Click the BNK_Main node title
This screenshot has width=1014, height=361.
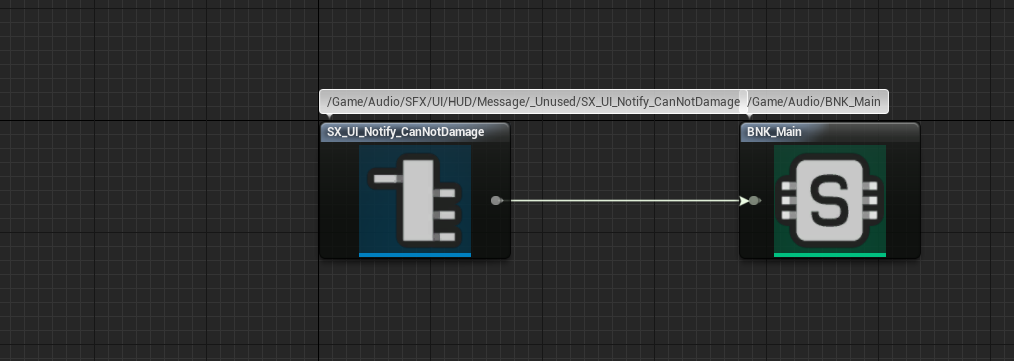point(774,132)
